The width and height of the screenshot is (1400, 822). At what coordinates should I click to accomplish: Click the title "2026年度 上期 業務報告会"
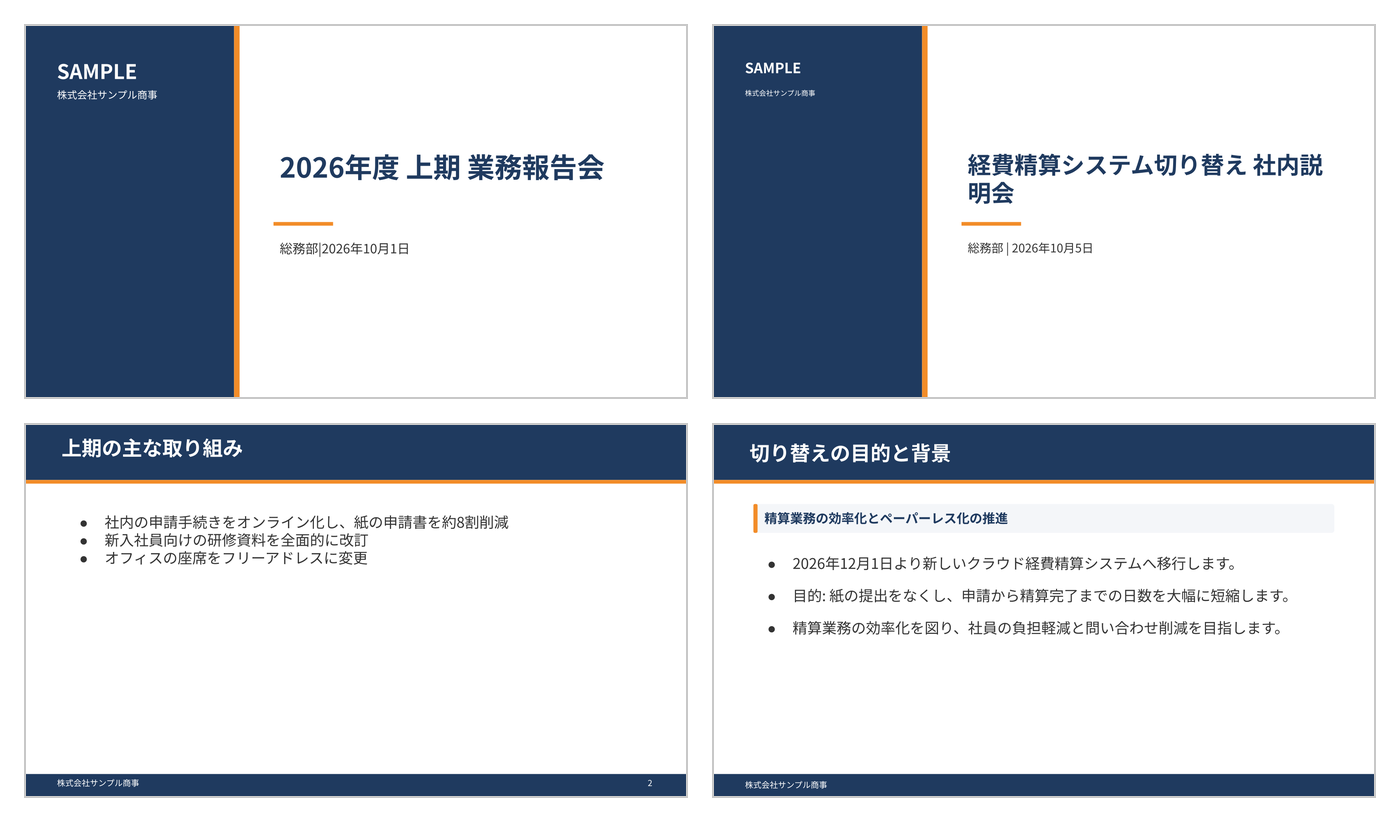click(442, 168)
